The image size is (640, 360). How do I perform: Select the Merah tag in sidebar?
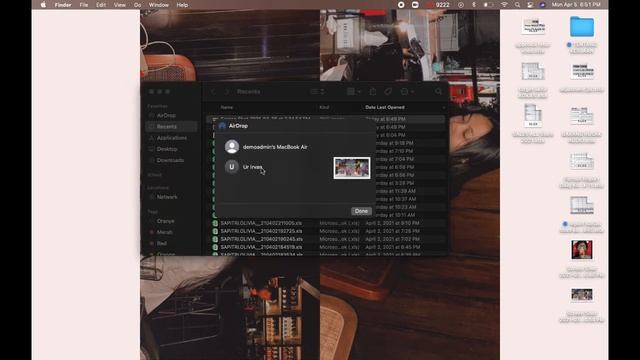pos(164,232)
